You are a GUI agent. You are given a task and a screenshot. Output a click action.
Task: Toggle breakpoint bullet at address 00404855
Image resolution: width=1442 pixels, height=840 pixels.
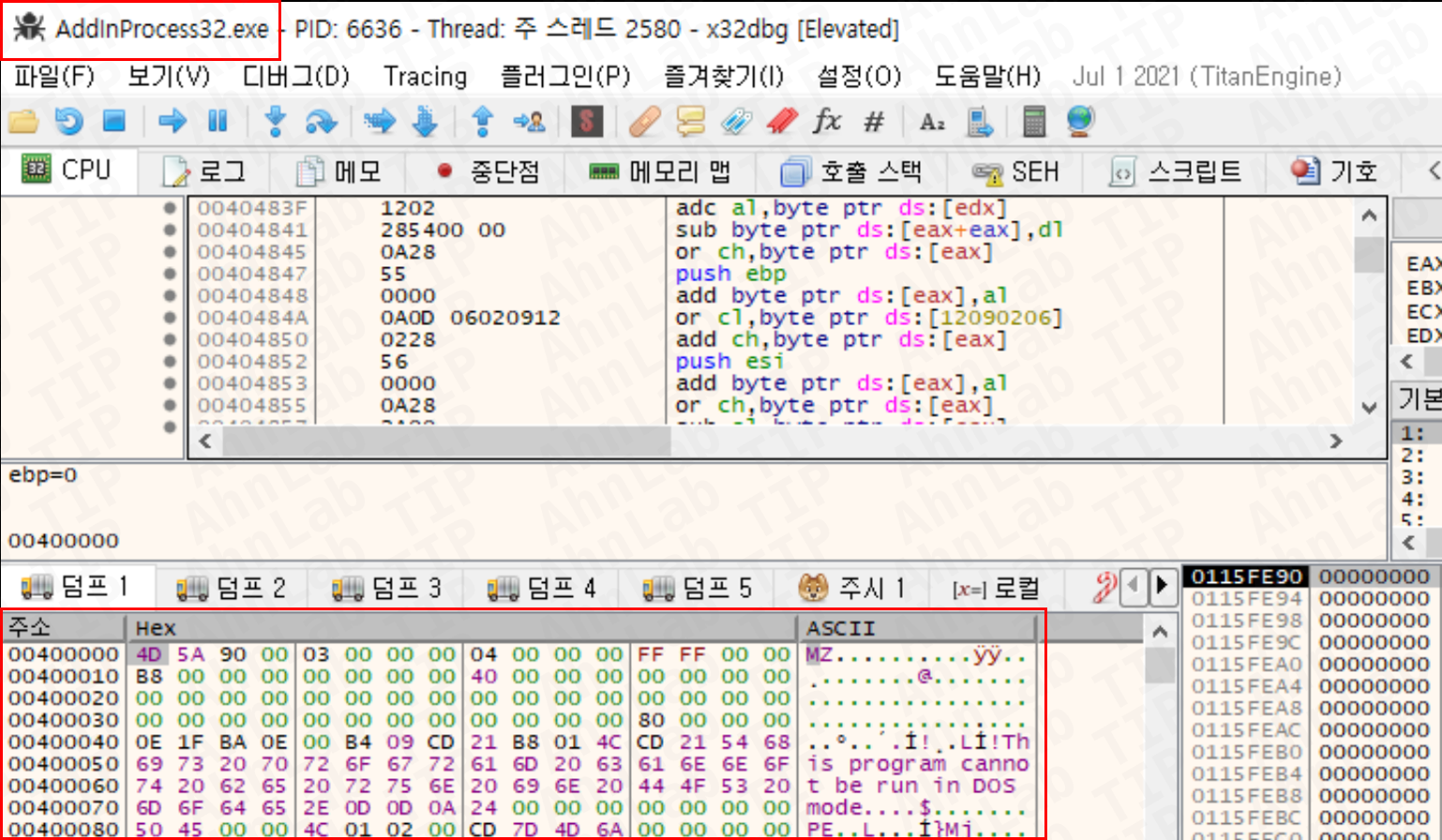point(170,405)
